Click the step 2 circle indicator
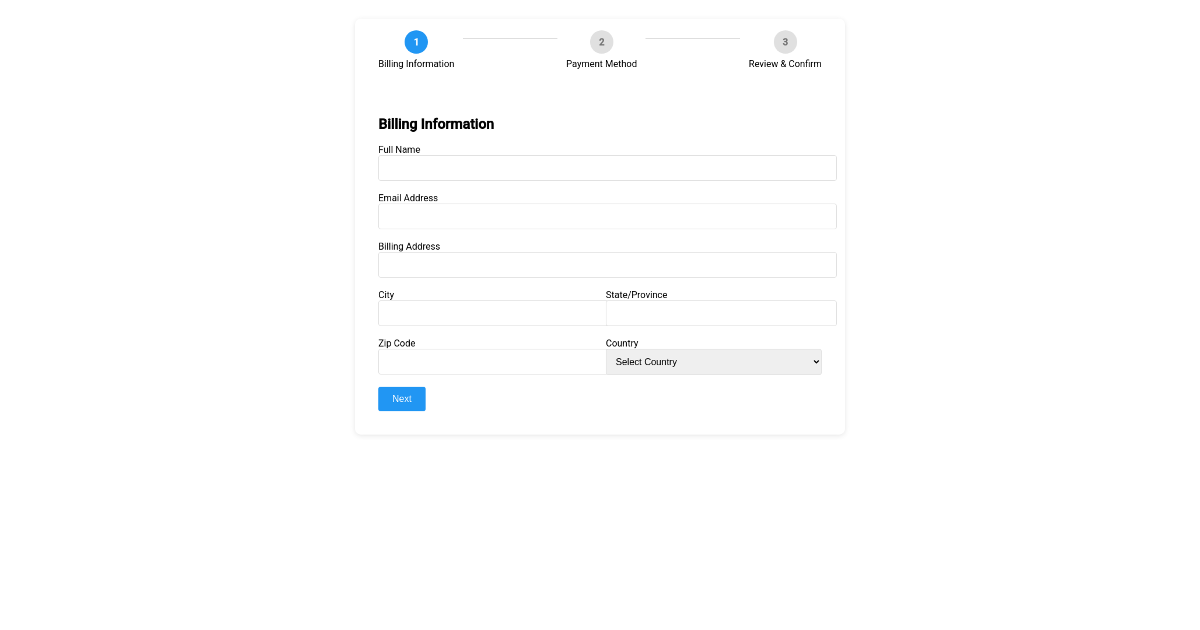 601,42
